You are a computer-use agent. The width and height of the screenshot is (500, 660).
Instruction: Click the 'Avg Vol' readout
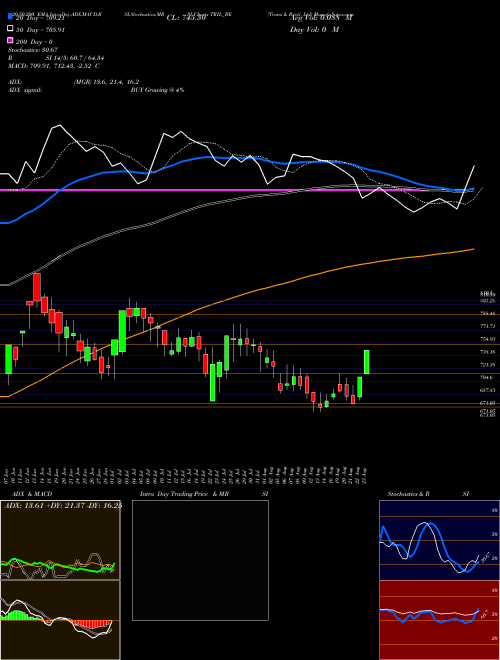click(x=322, y=18)
